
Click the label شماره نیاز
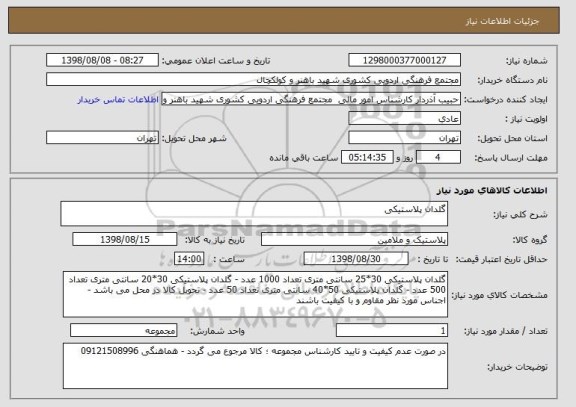pos(527,61)
